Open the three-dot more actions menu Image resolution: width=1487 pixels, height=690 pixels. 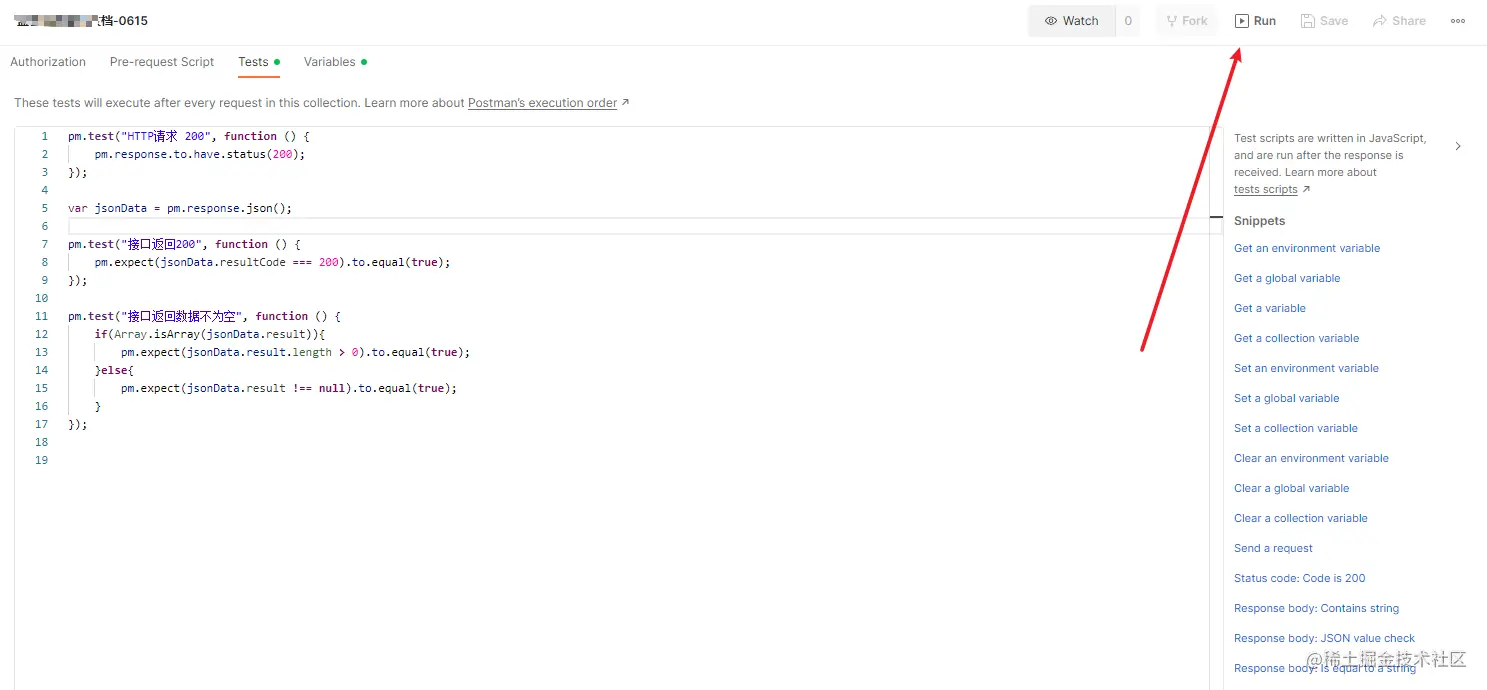[1458, 21]
